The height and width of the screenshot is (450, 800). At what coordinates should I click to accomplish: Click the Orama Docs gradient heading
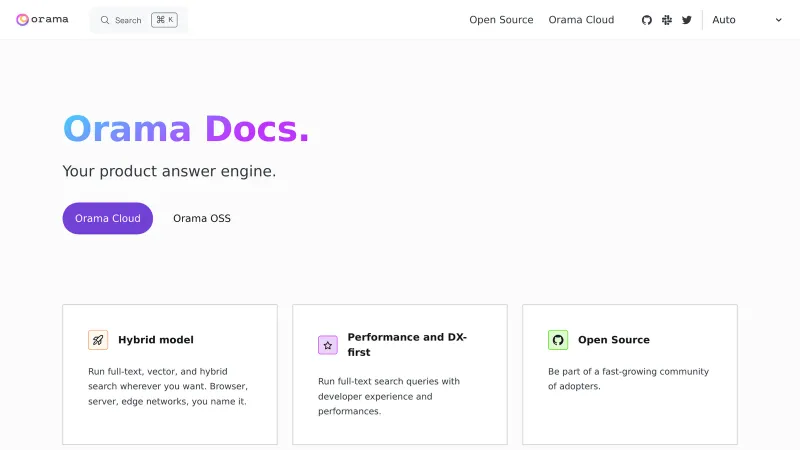[x=186, y=129]
